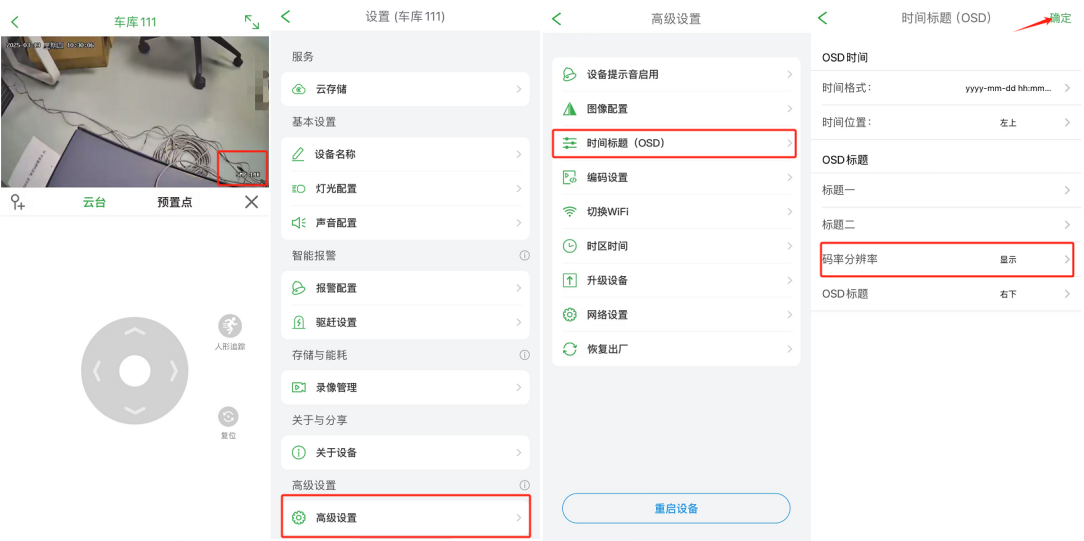1084x541 pixels.
Task: Tilt camera up on PTZ pad
Action: click(135, 332)
